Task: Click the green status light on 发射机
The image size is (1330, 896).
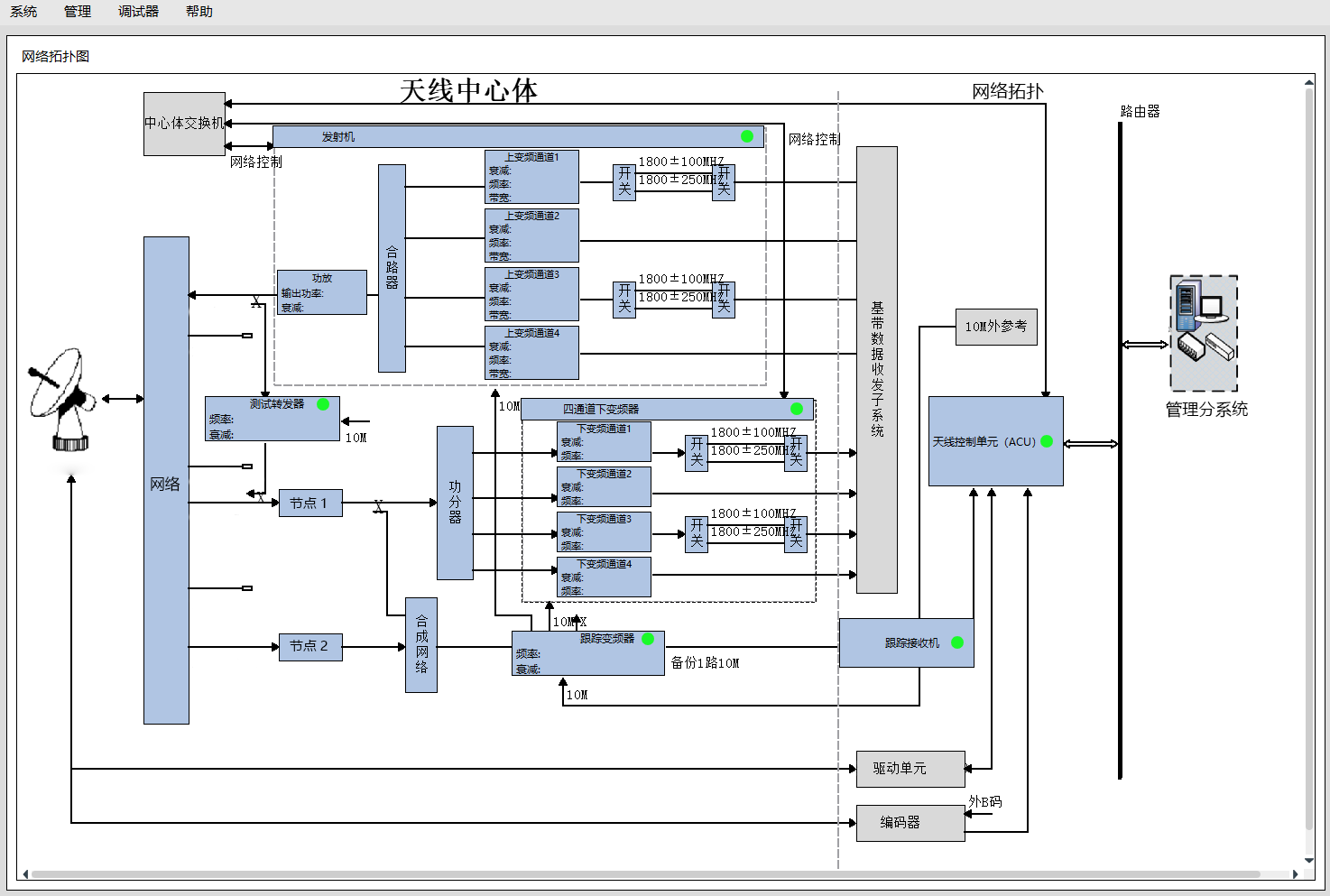Action: coord(747,136)
